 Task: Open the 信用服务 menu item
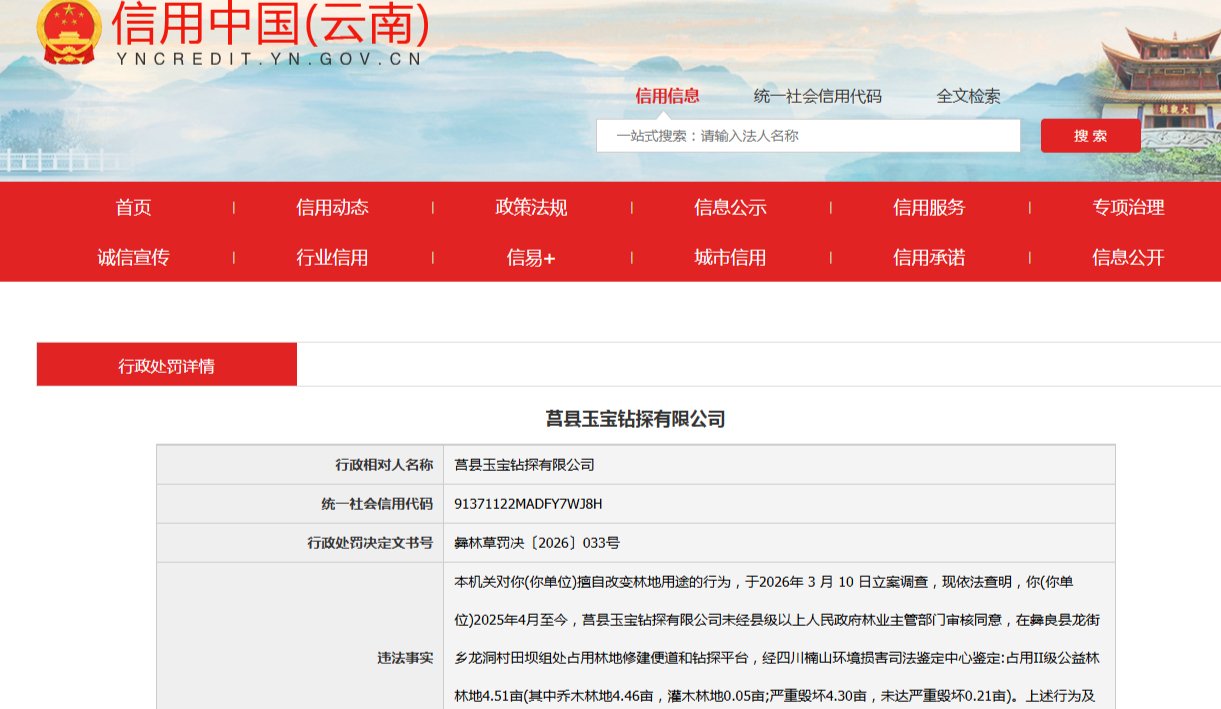tap(930, 208)
